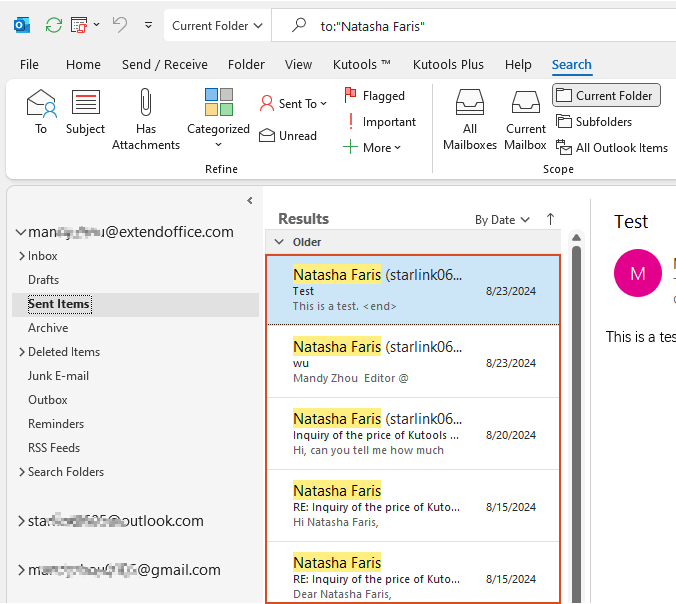
Task: Toggle the Unread filter
Action: 288,136
